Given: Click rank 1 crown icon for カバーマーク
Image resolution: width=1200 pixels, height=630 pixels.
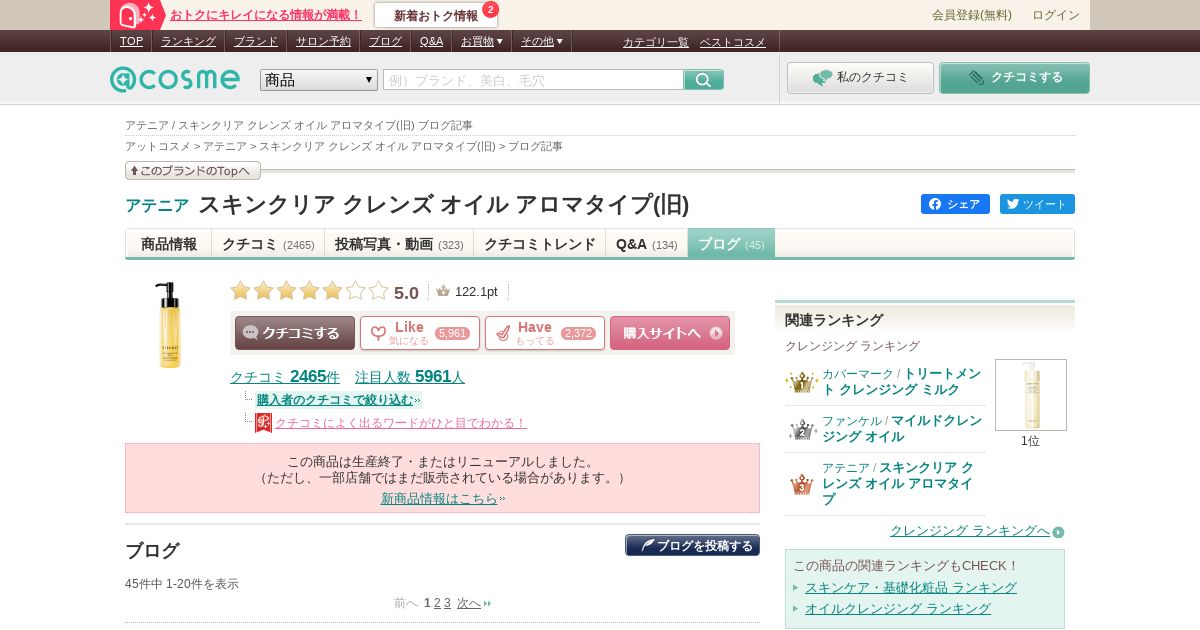Looking at the screenshot, I should coord(802,382).
